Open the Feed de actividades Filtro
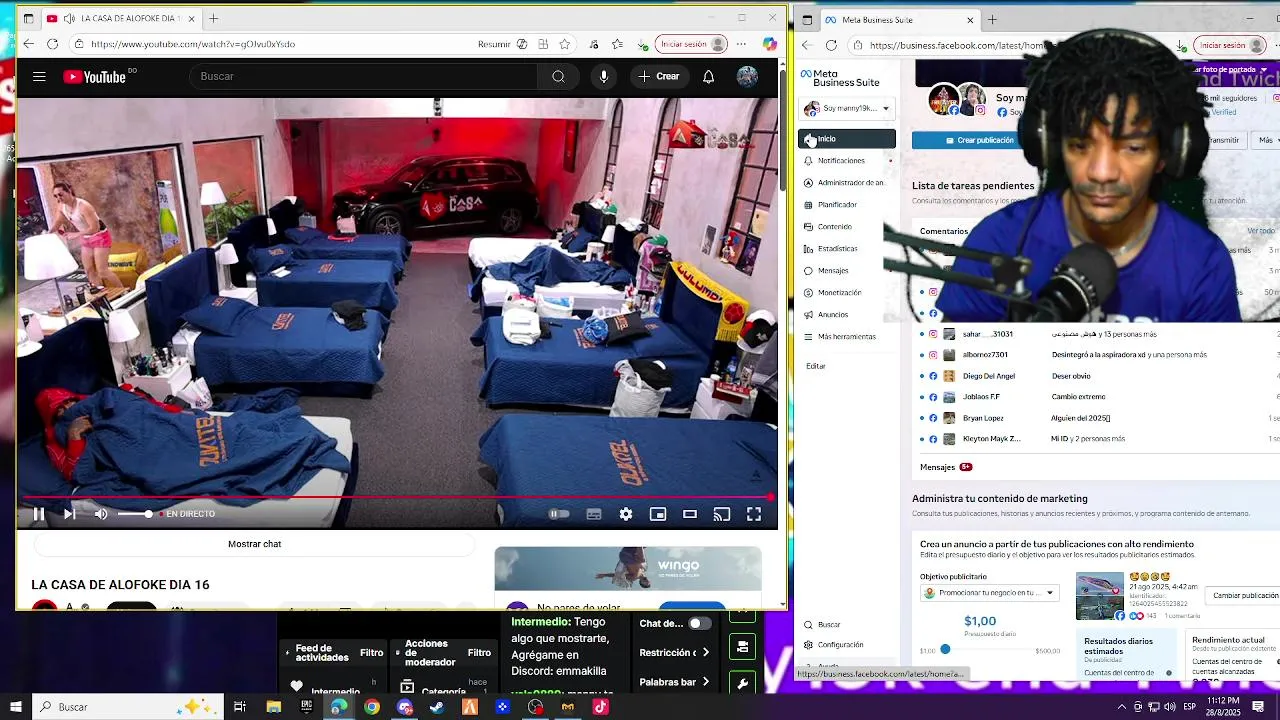Image resolution: width=1280 pixels, height=720 pixels. click(x=372, y=653)
